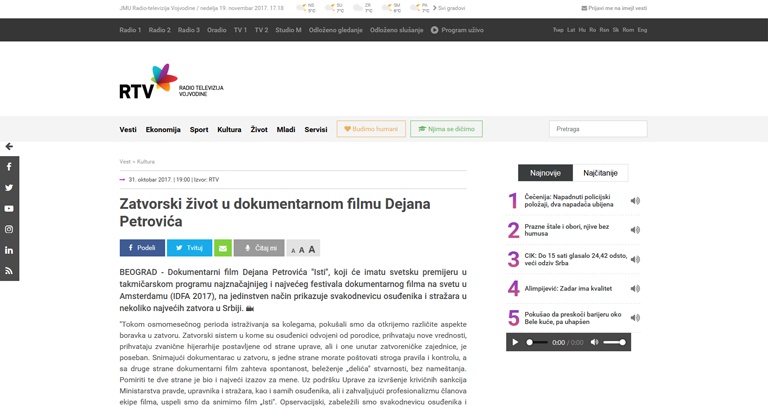
Task: Share the article via green email icon
Action: pos(223,248)
